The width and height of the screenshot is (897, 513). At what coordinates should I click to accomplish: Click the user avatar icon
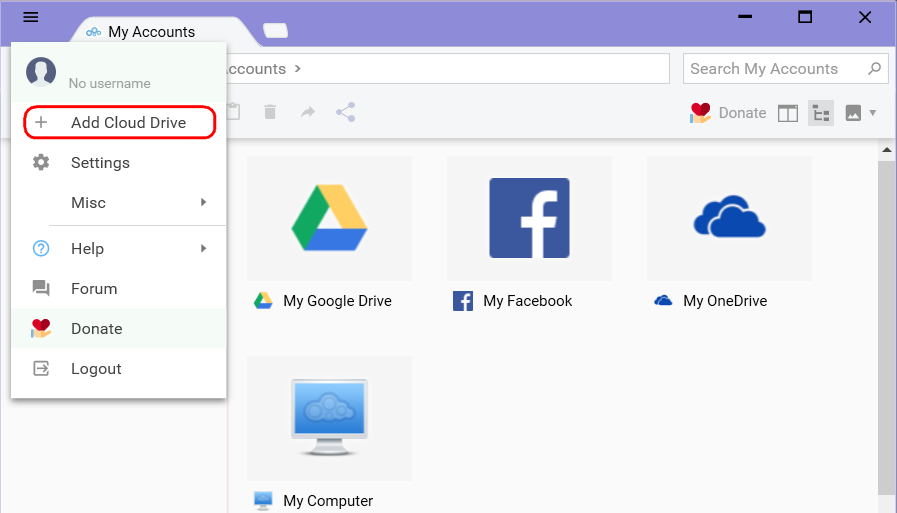point(41,71)
